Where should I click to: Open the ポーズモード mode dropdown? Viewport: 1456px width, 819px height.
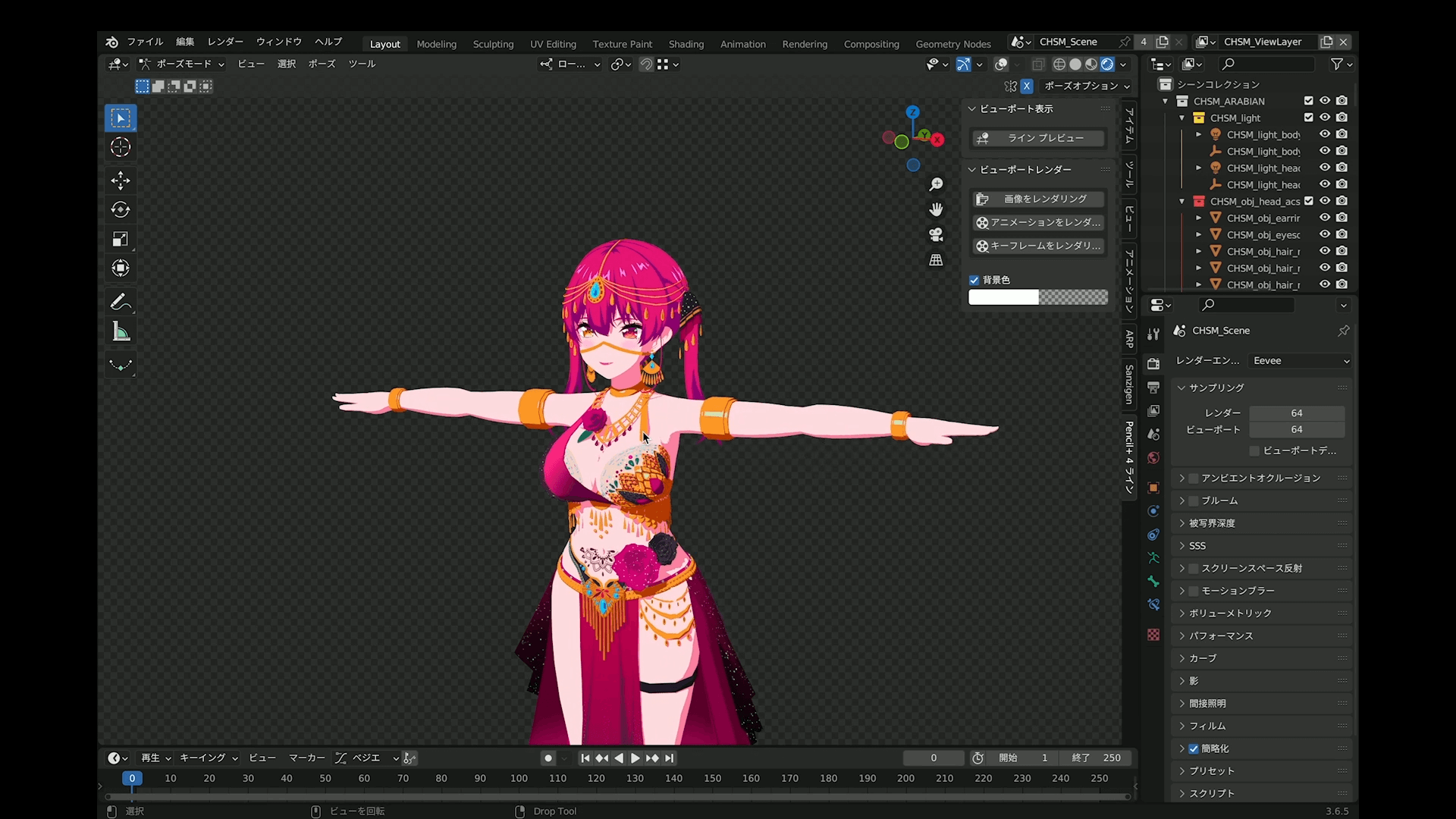coord(182,64)
